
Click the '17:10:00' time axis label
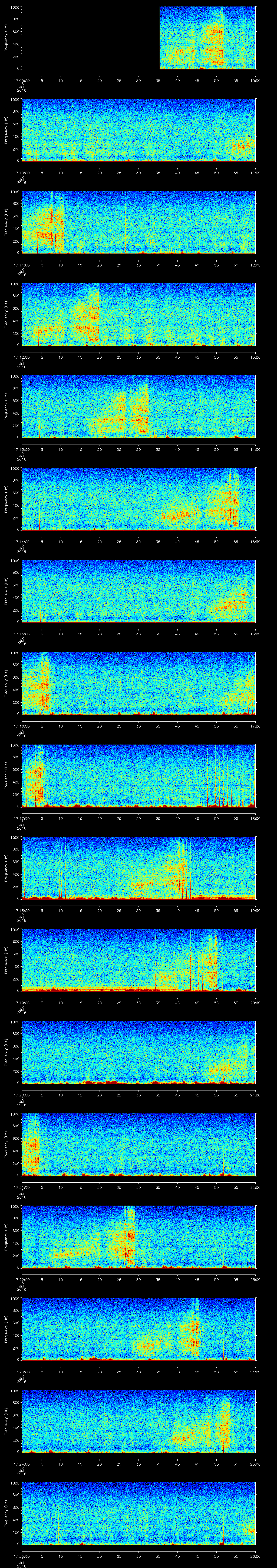(x=21, y=173)
